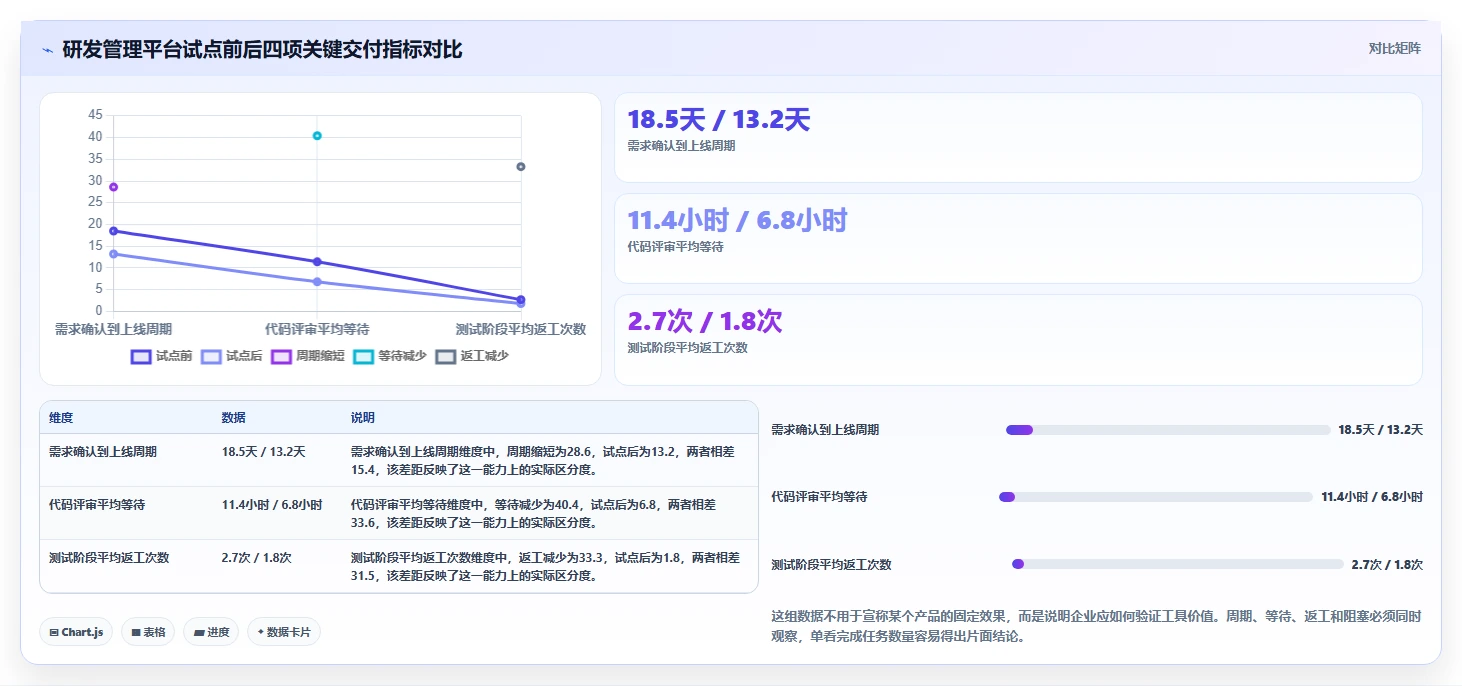This screenshot has height=686, width=1462.
Task: Click the 说明 table column header
Action: coord(363,417)
